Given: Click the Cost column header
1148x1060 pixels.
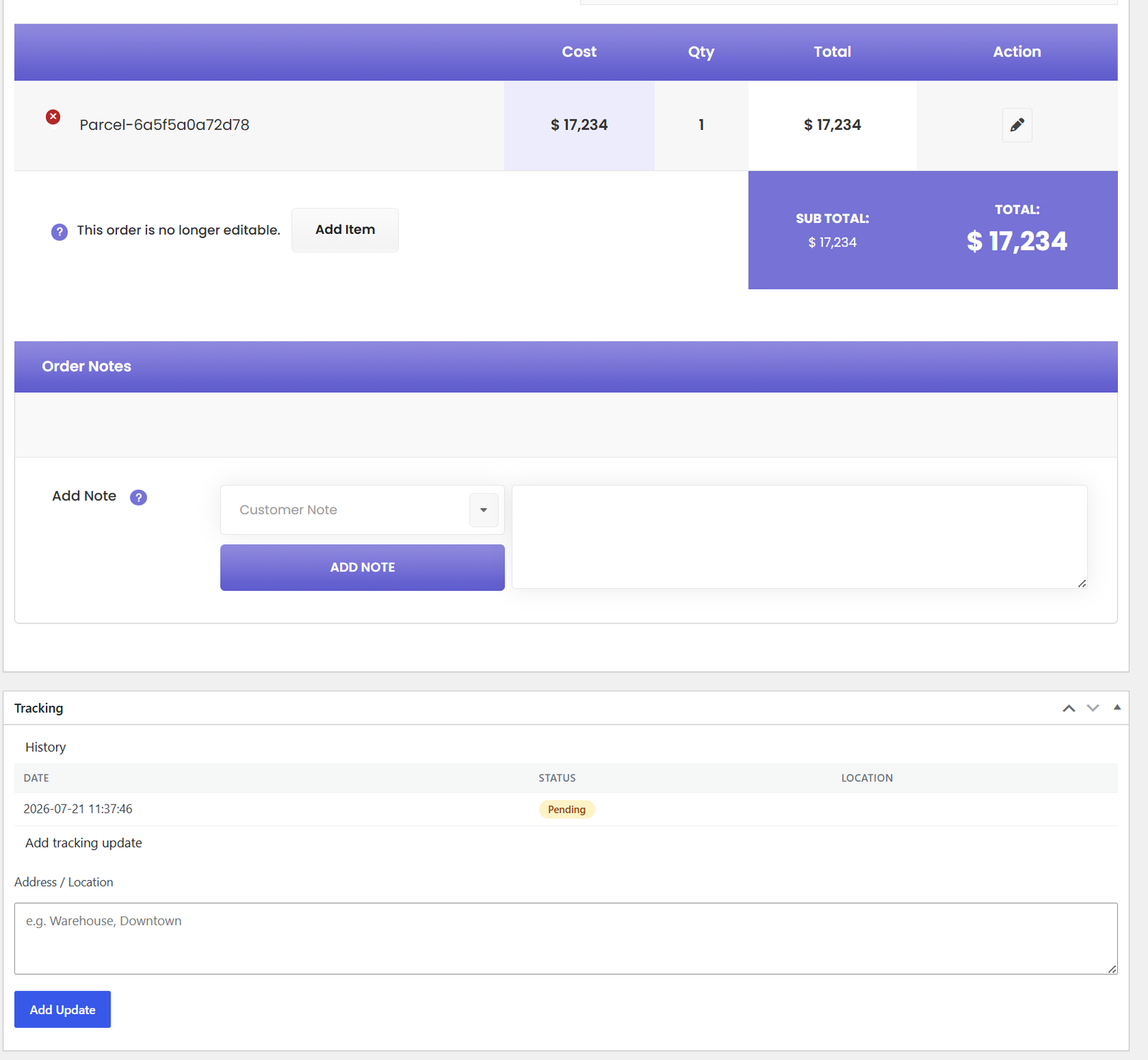Looking at the screenshot, I should (x=579, y=52).
